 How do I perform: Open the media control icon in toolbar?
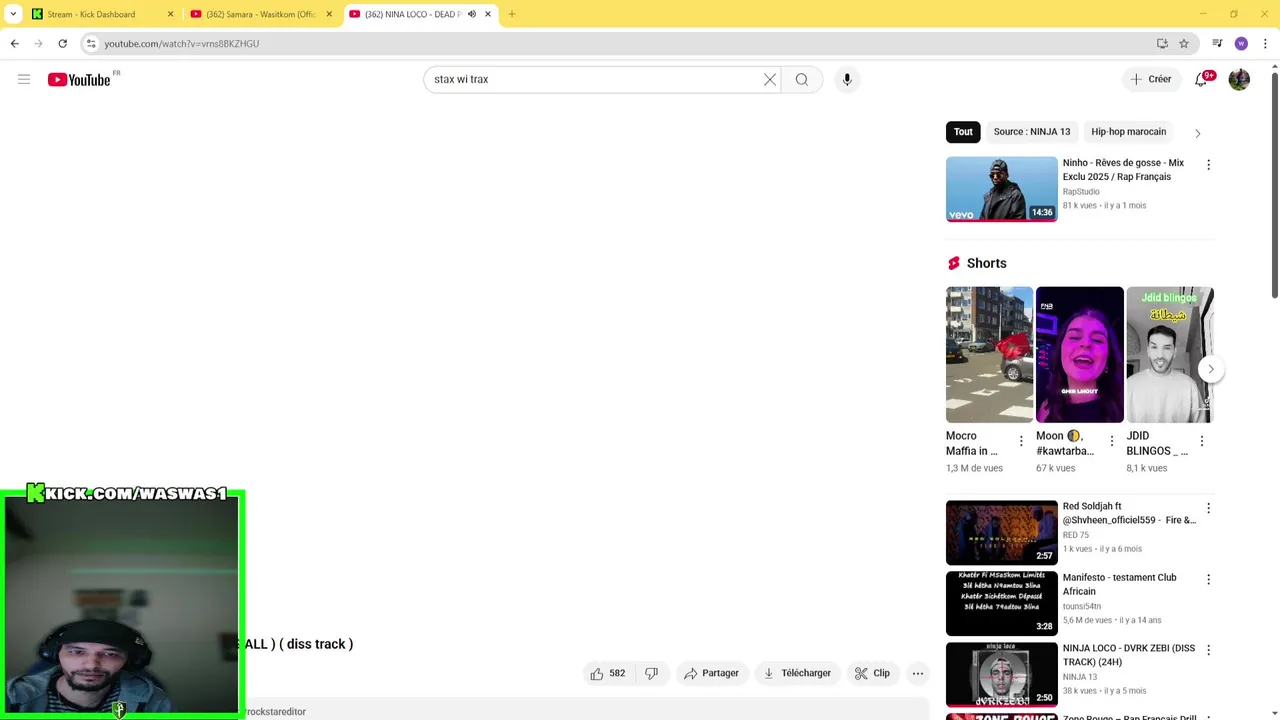point(1217,43)
